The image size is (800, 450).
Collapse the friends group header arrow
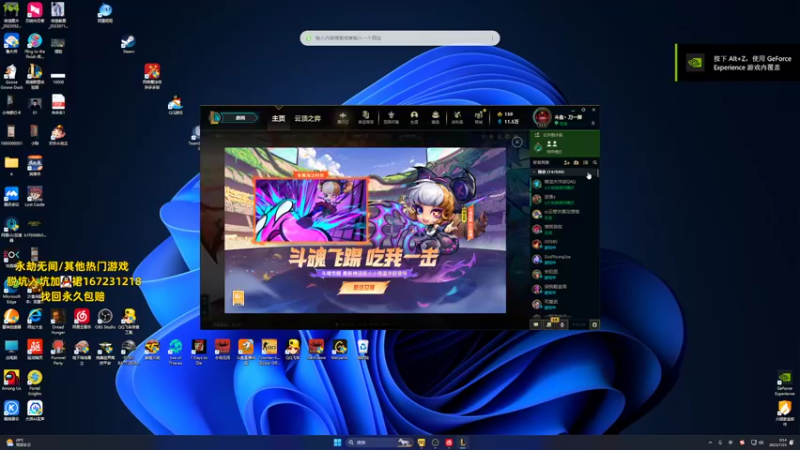pyautogui.click(x=534, y=172)
